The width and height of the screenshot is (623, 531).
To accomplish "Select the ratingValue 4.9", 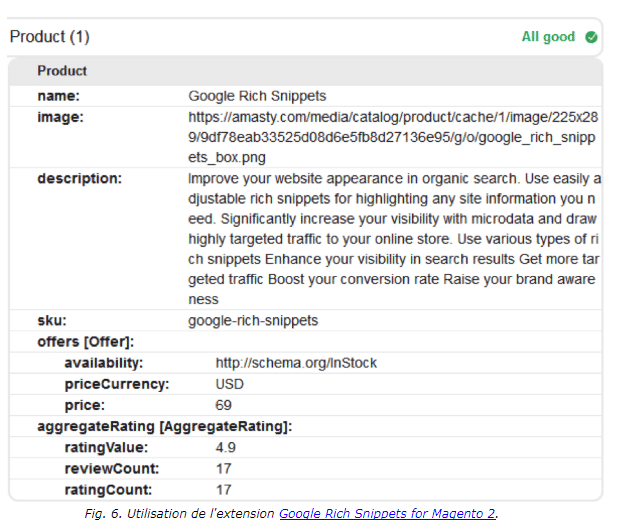I will [226, 448].
